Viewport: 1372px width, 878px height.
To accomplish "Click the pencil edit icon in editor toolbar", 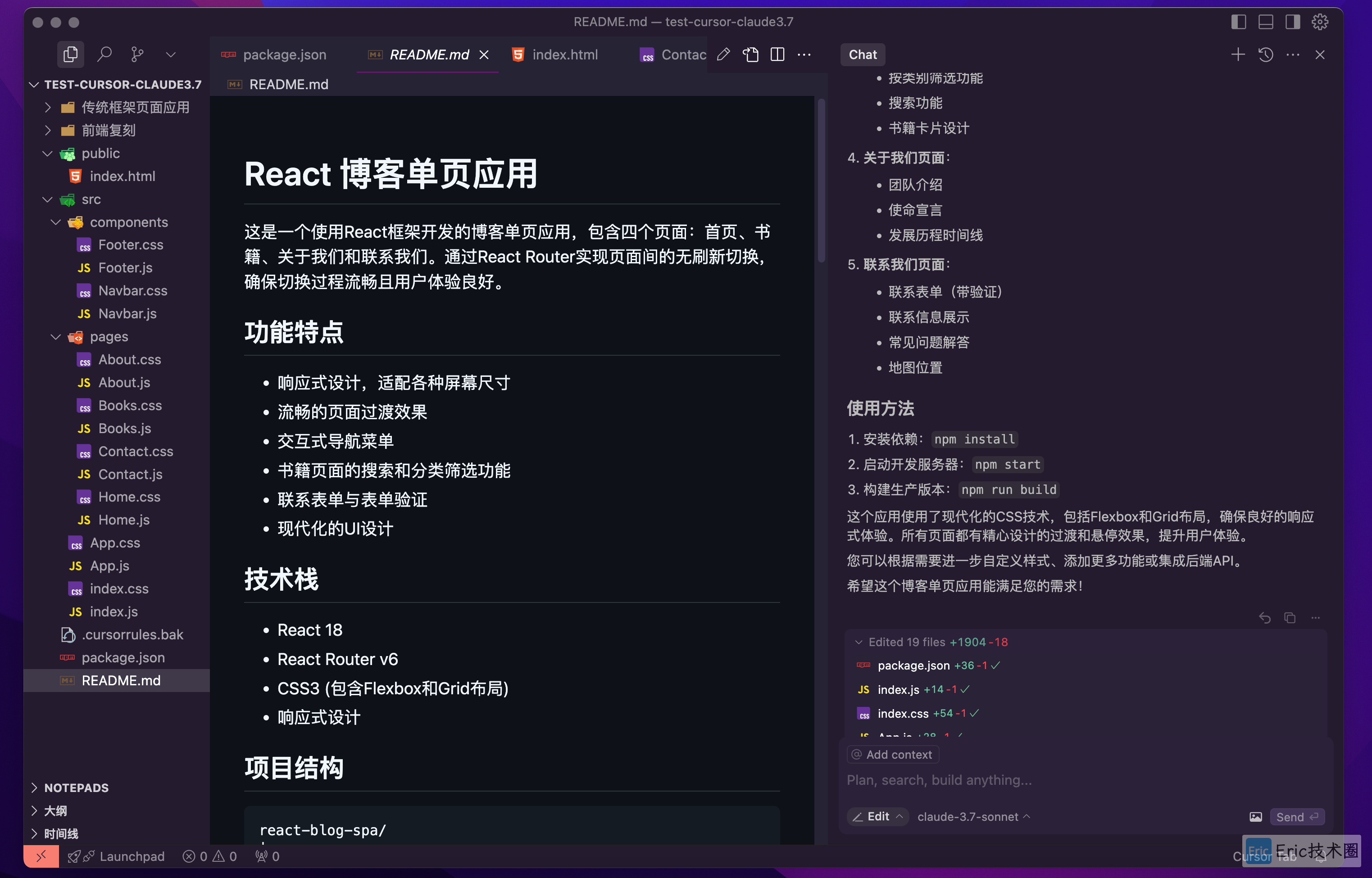I will click(723, 55).
